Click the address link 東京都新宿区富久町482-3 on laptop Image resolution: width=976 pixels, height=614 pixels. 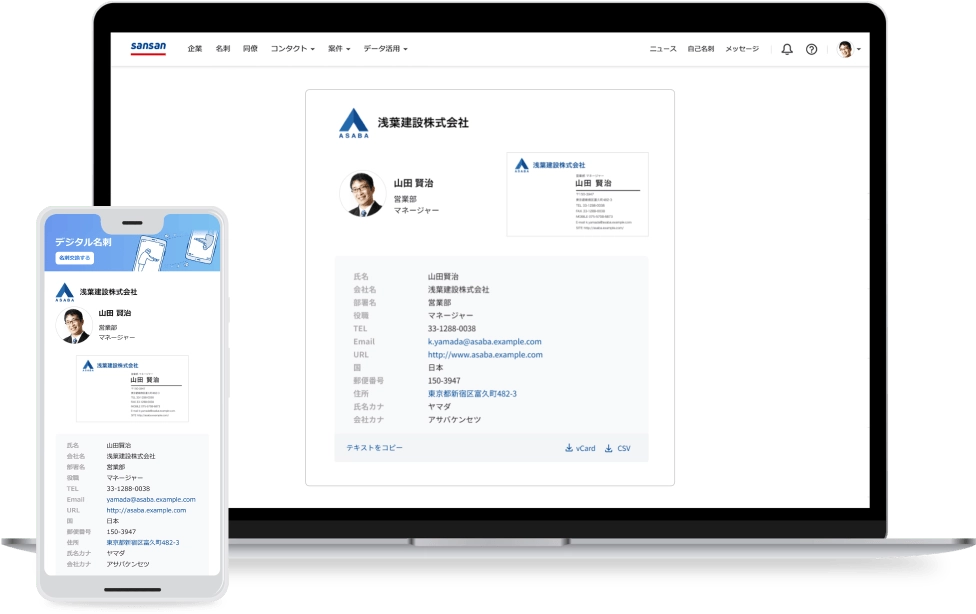click(x=472, y=394)
